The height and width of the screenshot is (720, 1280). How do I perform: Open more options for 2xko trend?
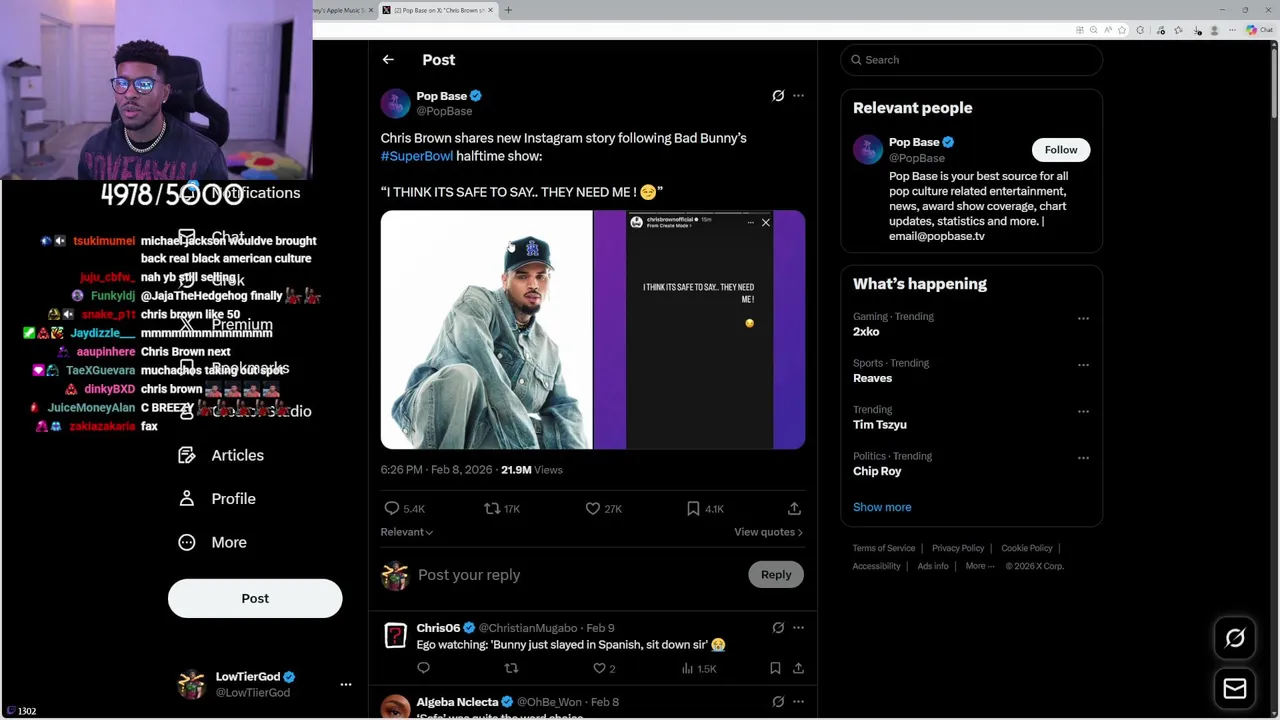1083,318
